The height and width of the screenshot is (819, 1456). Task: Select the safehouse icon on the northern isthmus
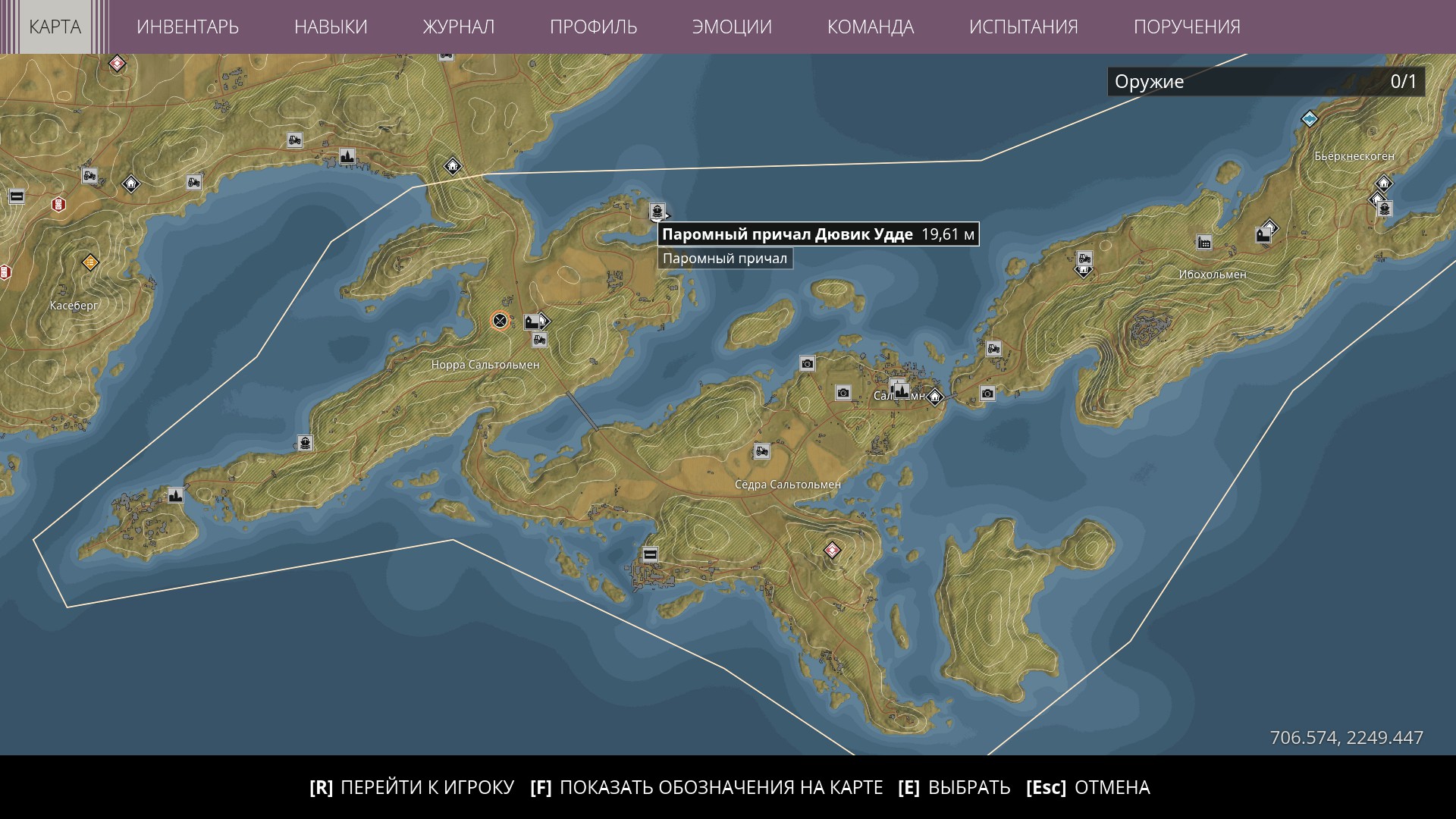click(x=453, y=165)
